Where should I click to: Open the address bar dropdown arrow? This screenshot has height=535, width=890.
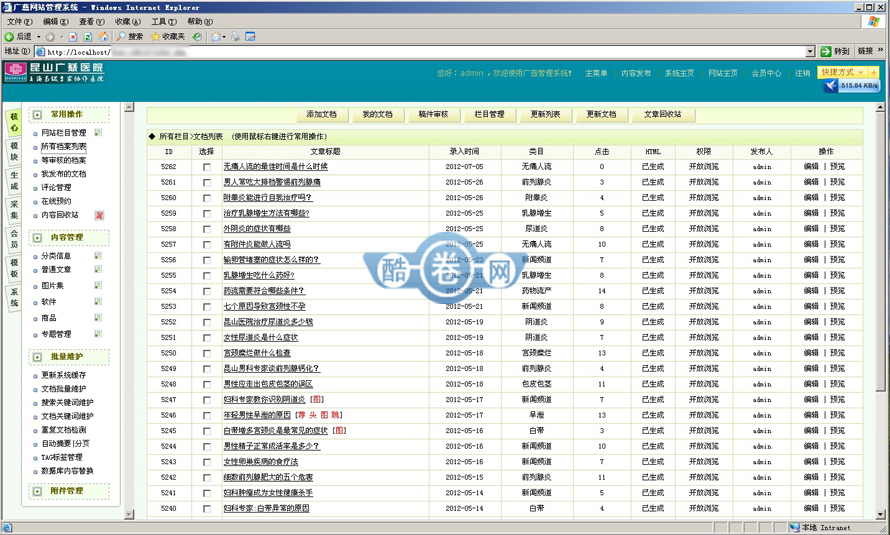(811, 52)
